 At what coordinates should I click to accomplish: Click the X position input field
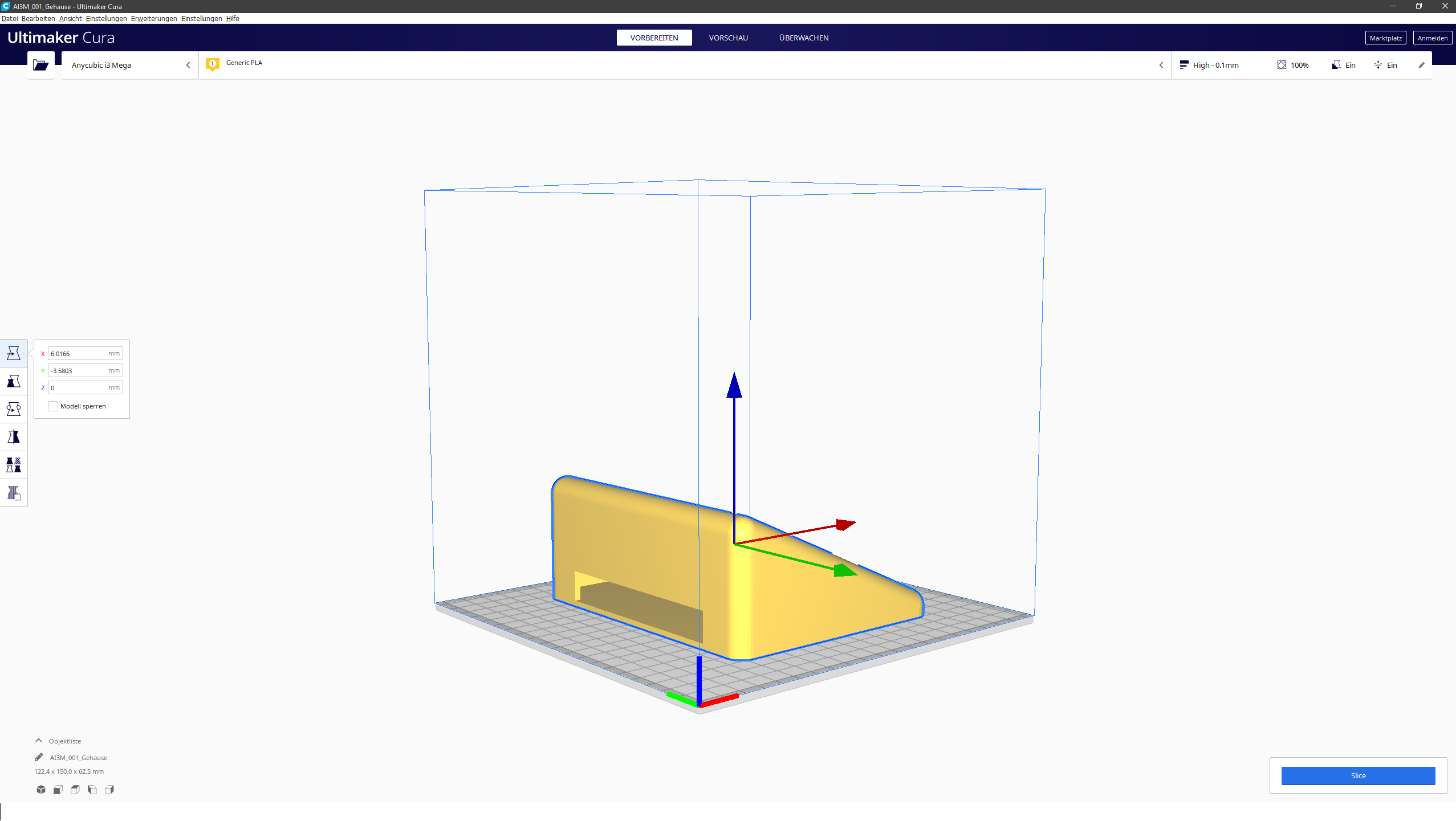click(x=85, y=354)
